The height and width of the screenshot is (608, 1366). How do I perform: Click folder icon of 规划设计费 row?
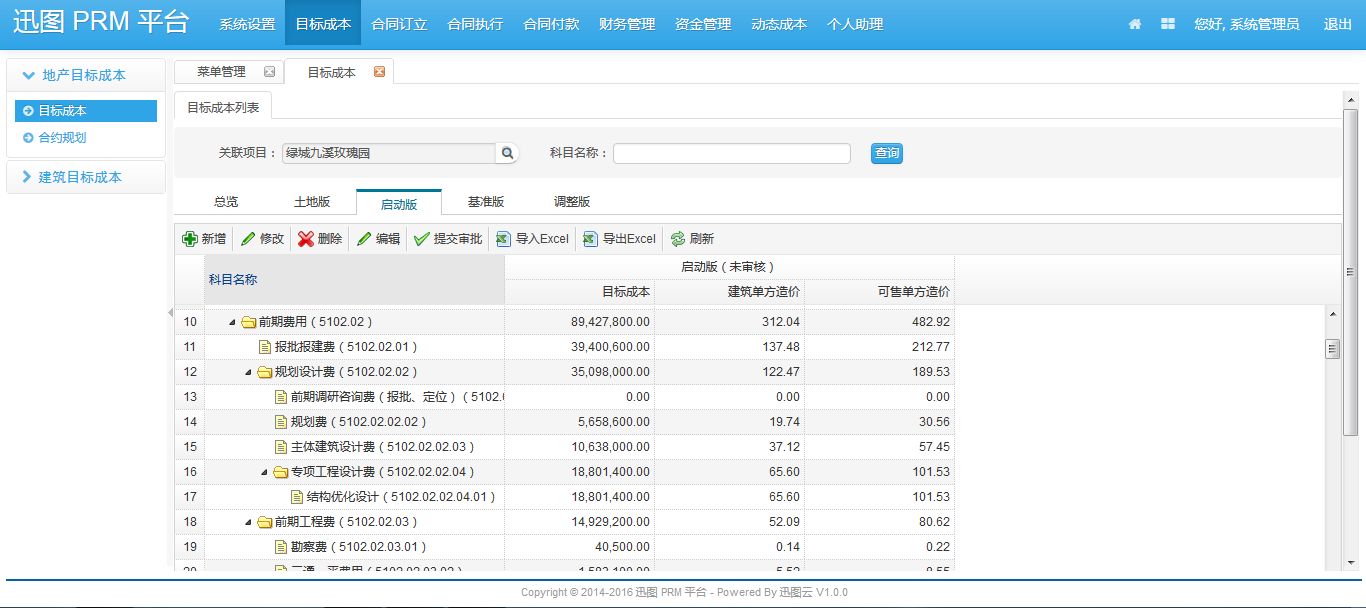265,372
